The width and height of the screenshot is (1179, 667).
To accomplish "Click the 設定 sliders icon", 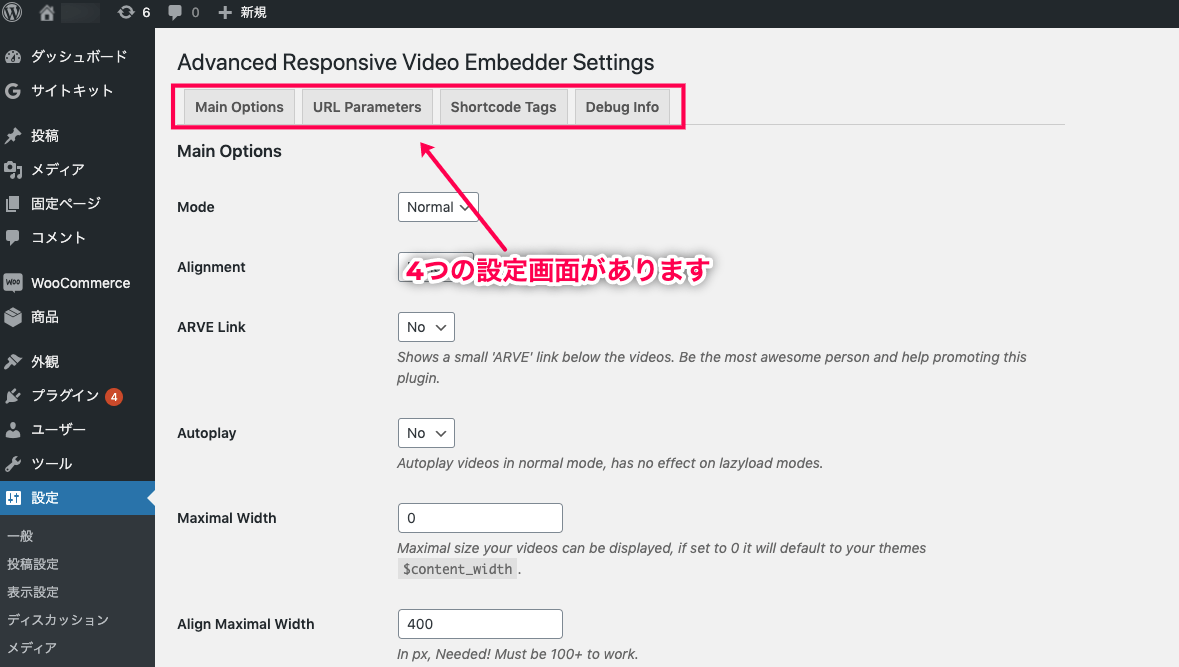I will click(13, 498).
